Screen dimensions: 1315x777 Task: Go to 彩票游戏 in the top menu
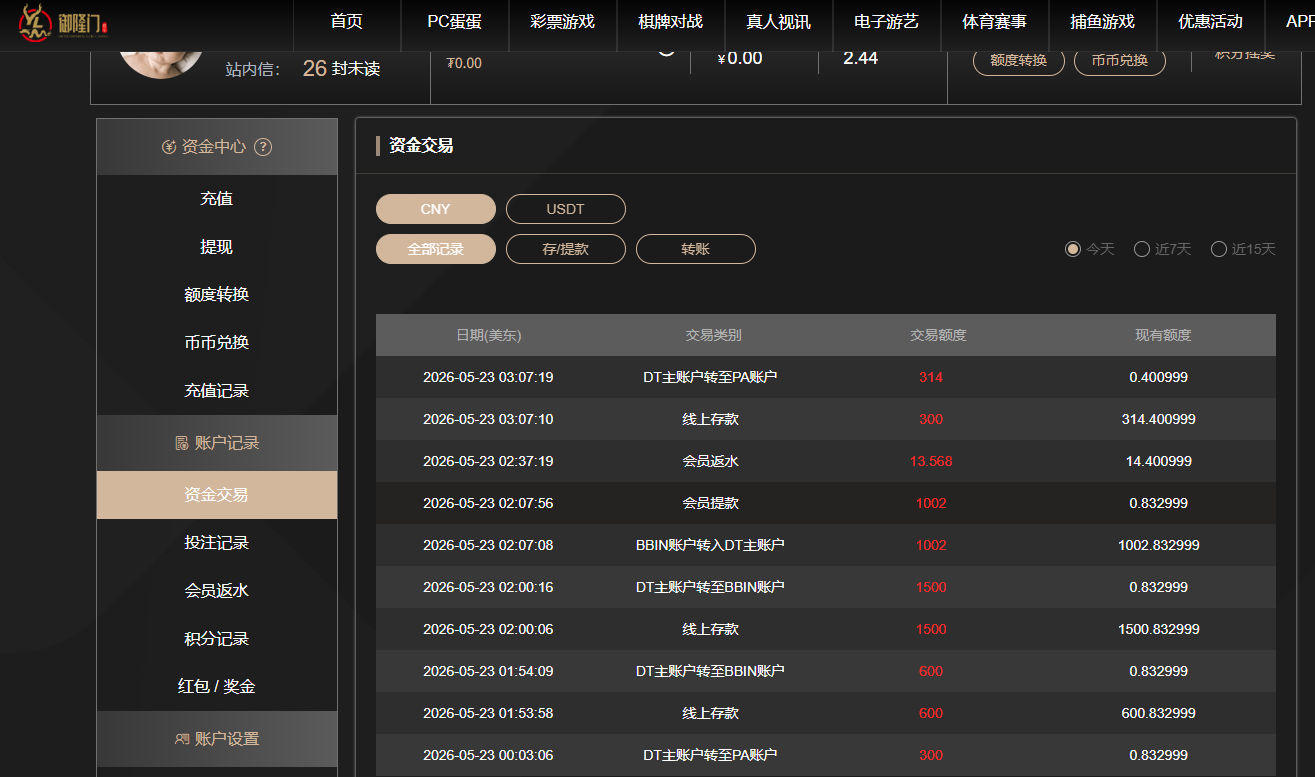[562, 22]
